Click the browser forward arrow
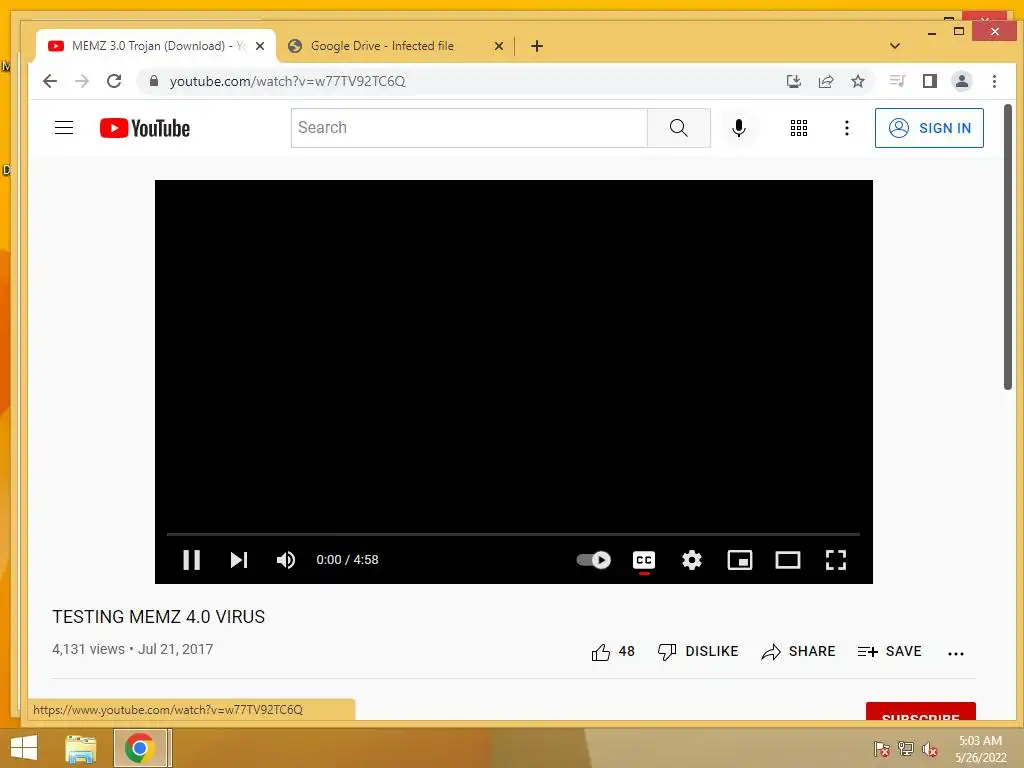The image size is (1024, 768). tap(82, 81)
